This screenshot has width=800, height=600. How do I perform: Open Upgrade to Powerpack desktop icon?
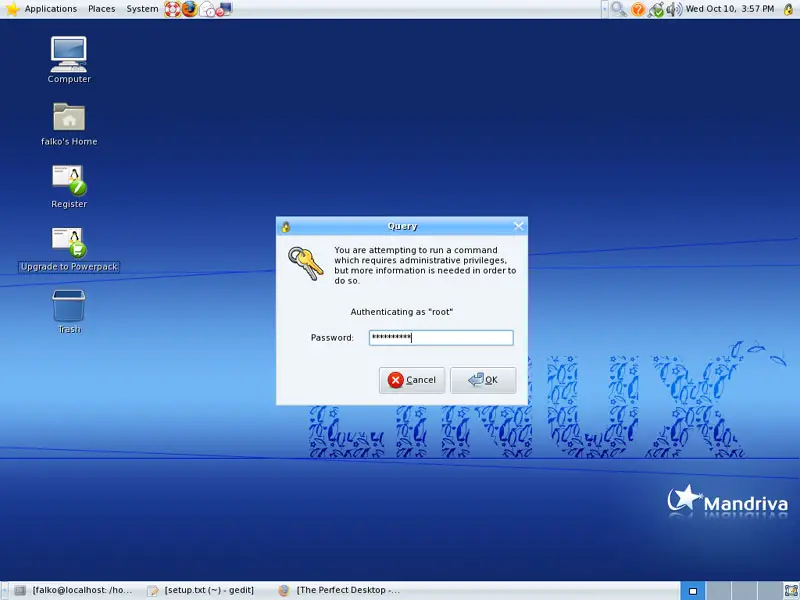[69, 249]
